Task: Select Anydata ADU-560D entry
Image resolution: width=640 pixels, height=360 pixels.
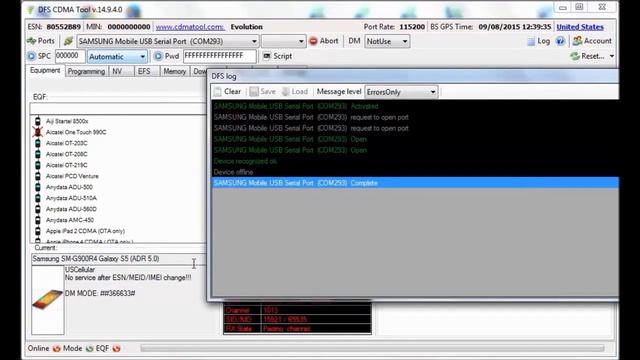Action: [71, 209]
